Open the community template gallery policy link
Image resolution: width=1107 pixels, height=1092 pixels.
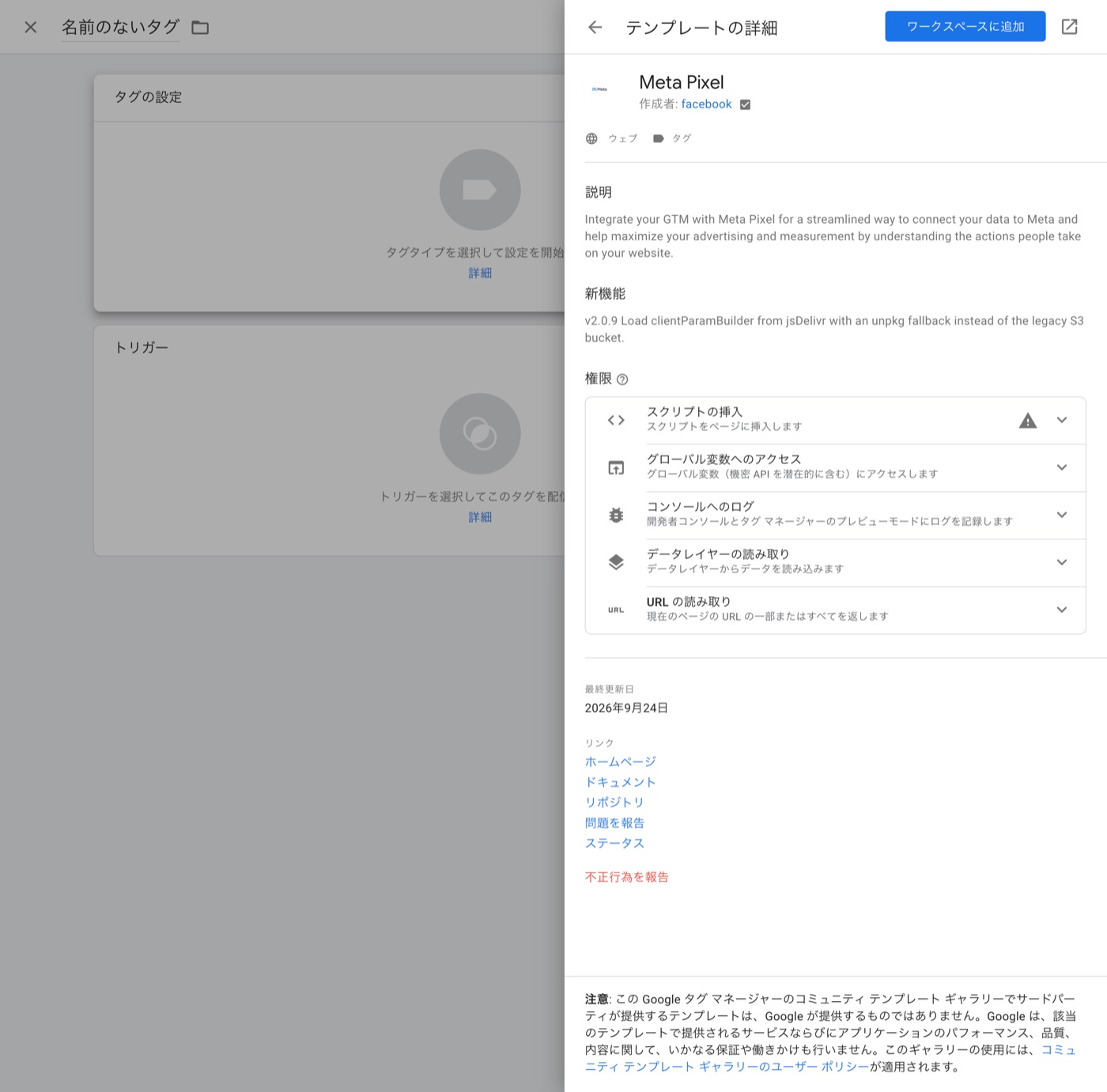[727, 1067]
